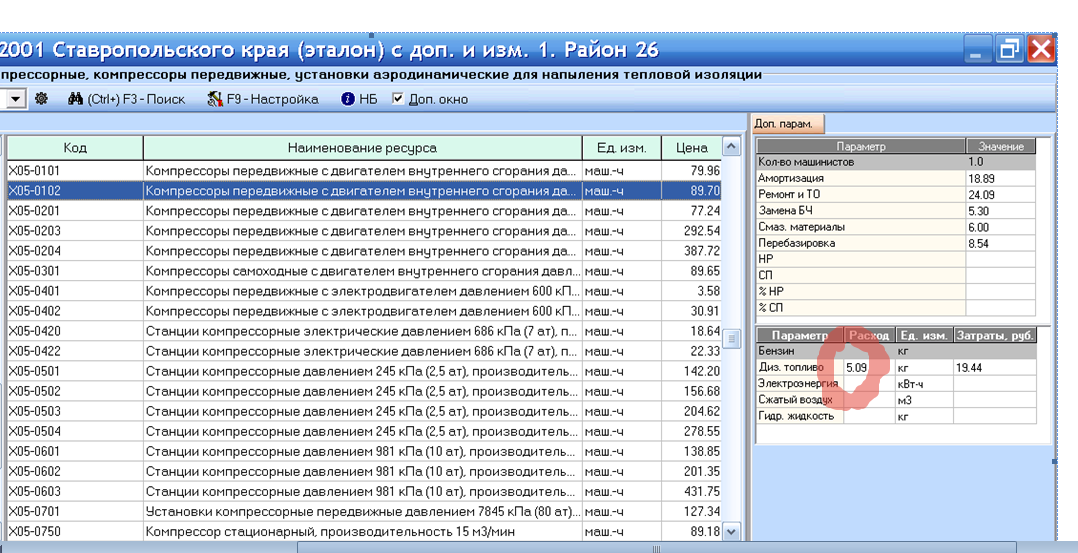
Task: Switch to the Доп. парам. tab
Action: coord(787,124)
